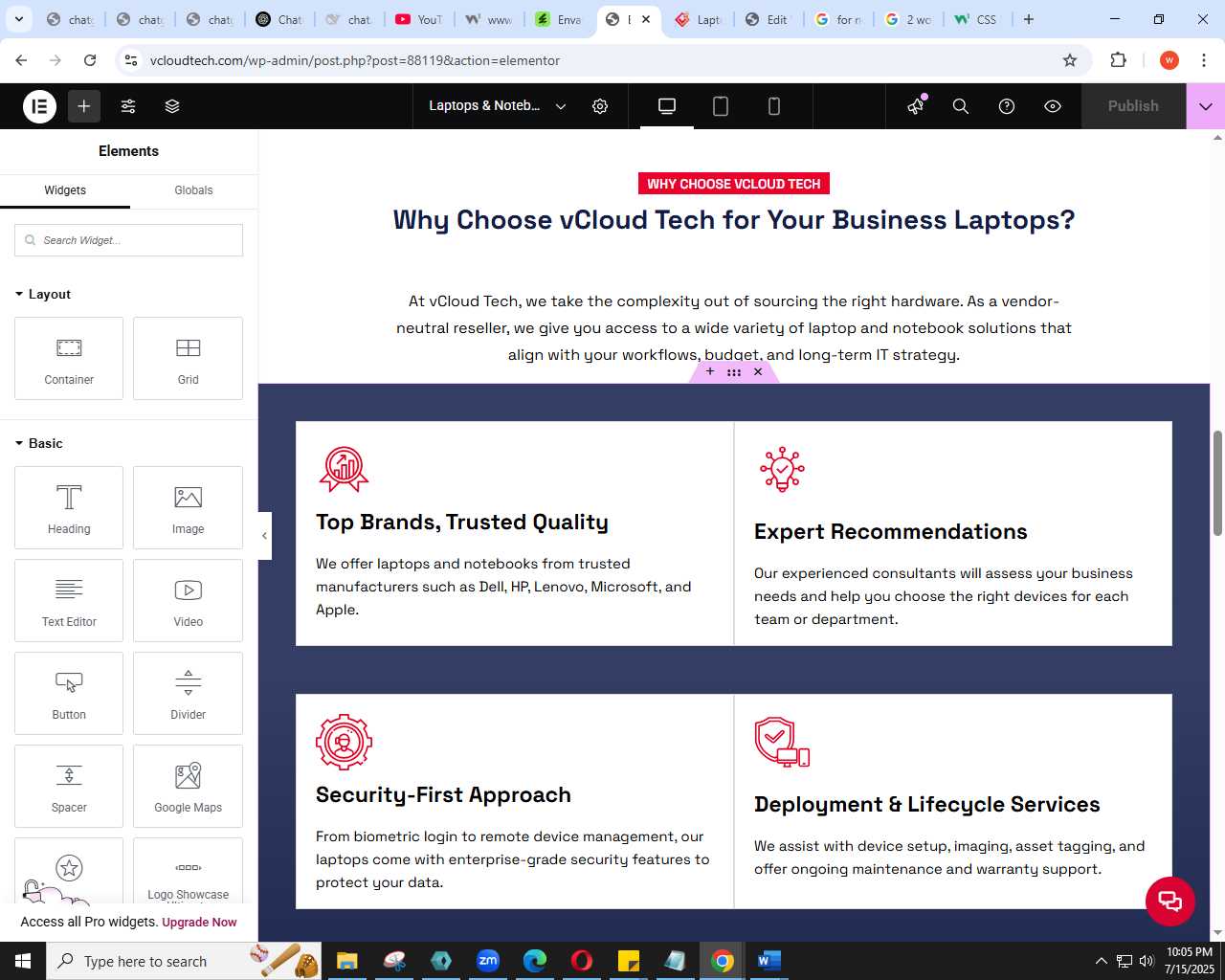The width and height of the screenshot is (1225, 980).
Task: Open page settings gear icon
Action: (x=600, y=106)
